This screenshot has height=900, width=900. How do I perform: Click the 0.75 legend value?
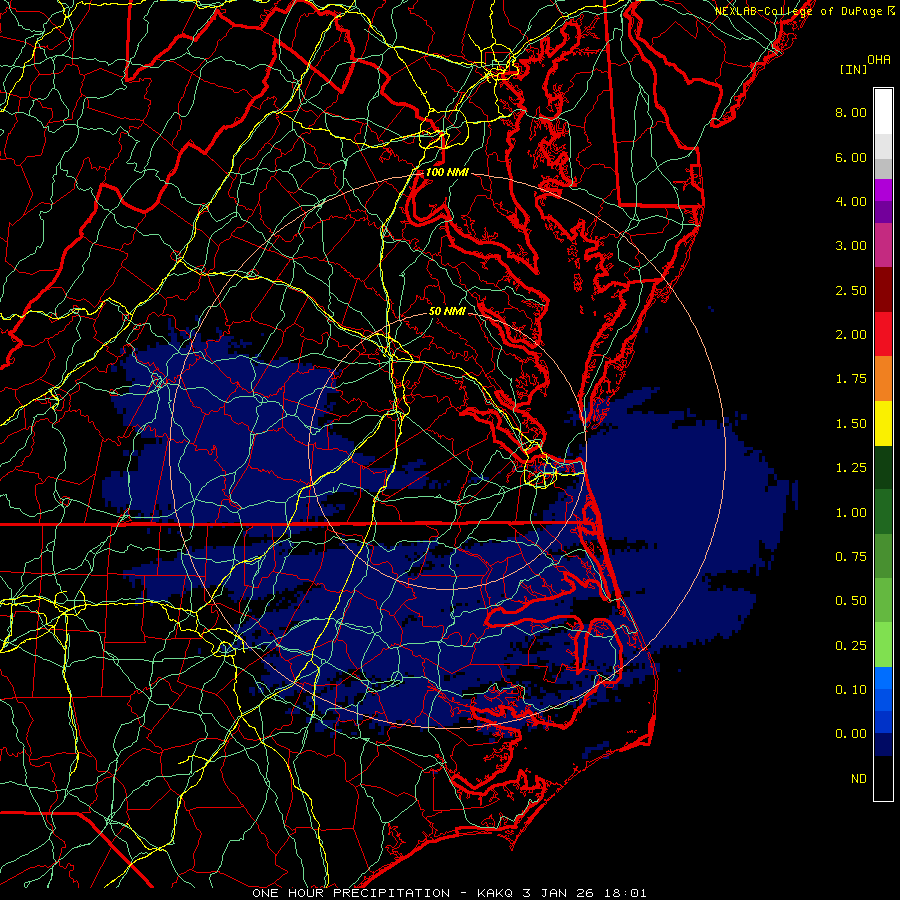pos(851,557)
